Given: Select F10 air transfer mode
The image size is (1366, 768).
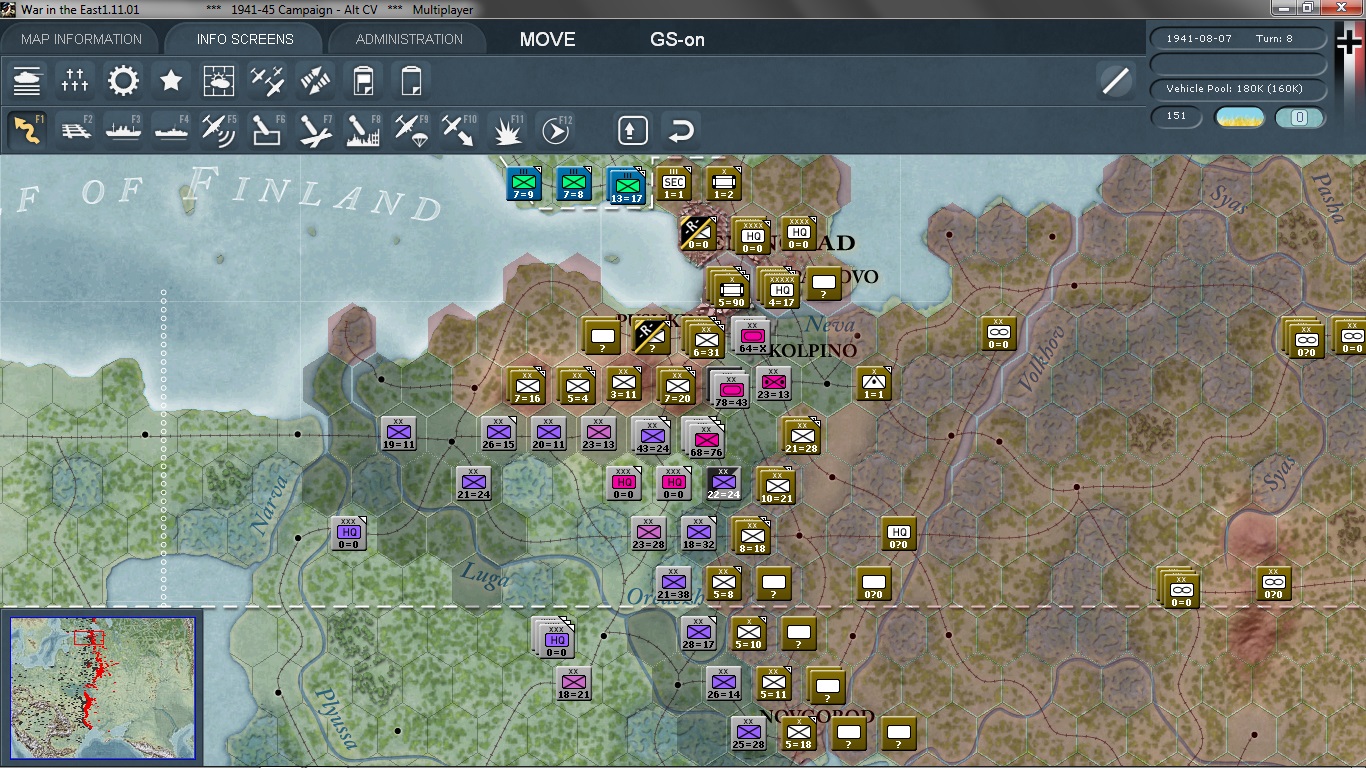Looking at the screenshot, I should point(459,130).
